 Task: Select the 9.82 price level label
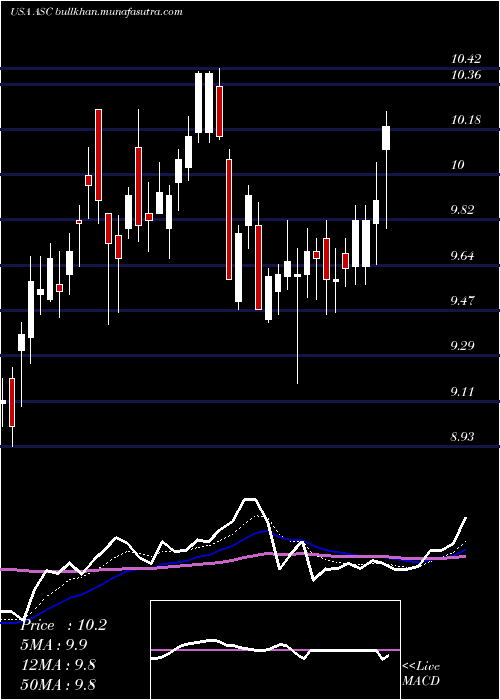pyautogui.click(x=464, y=210)
